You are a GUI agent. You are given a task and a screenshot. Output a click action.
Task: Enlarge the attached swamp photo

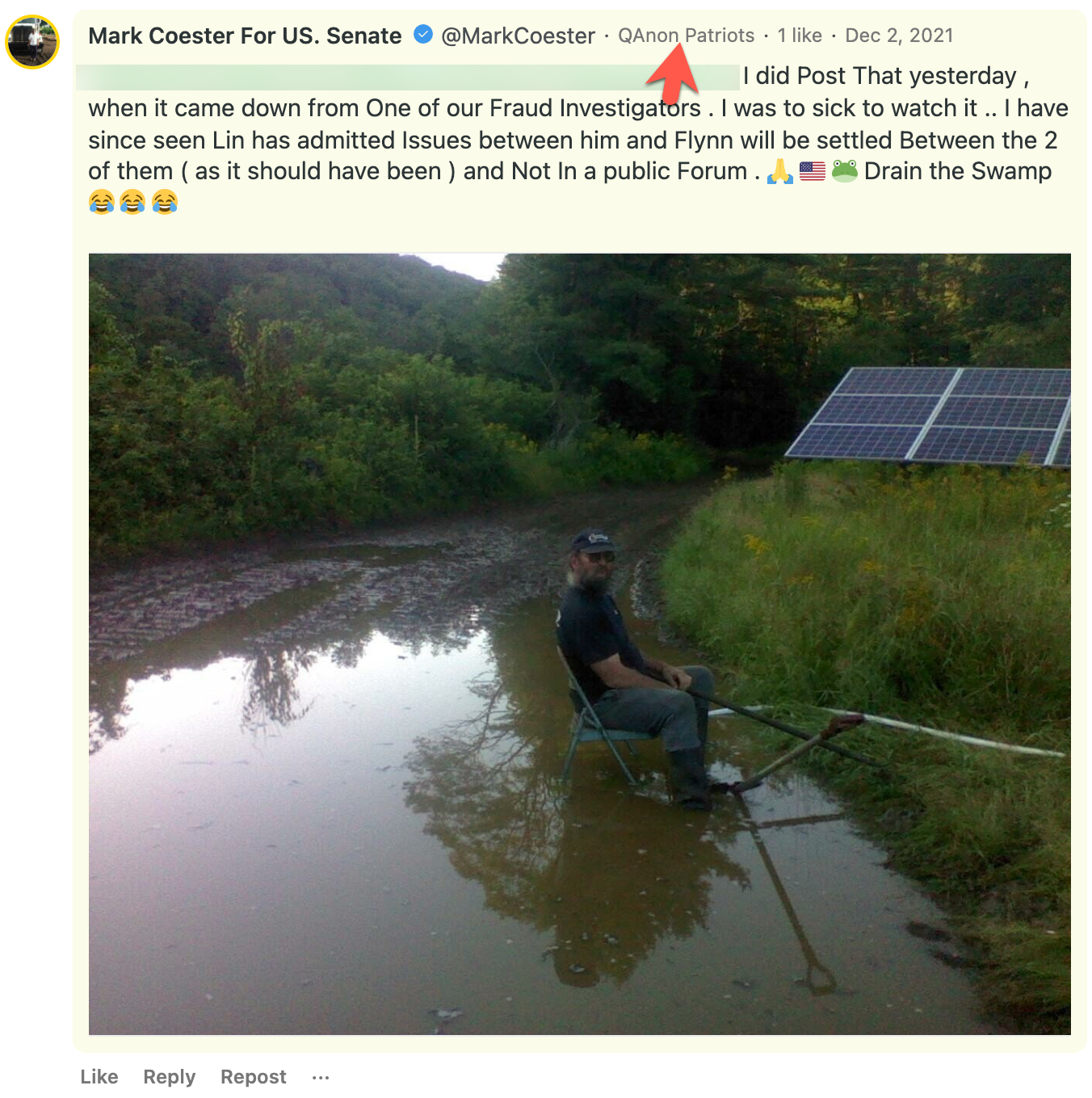coord(579,643)
